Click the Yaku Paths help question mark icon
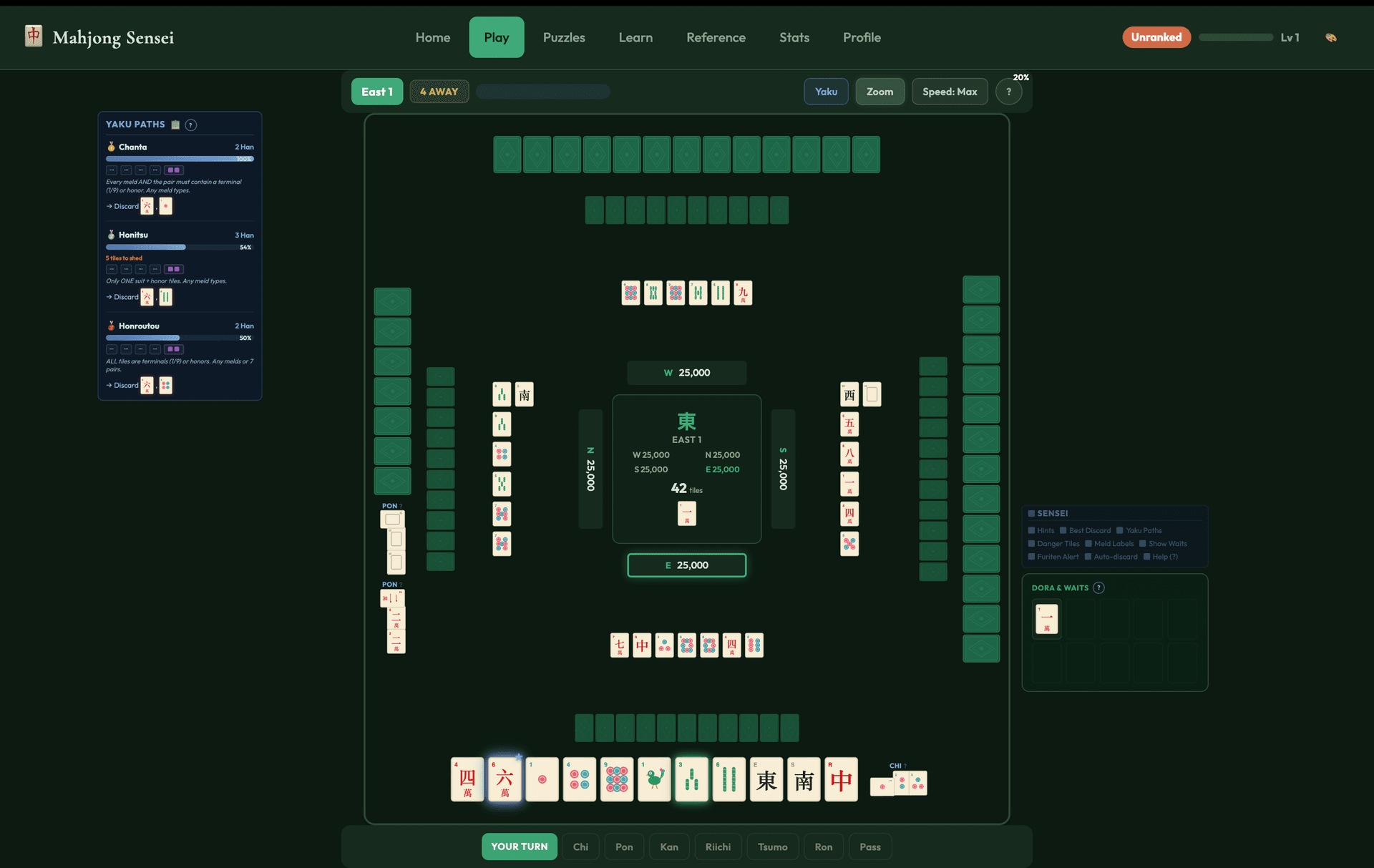The width and height of the screenshot is (1374, 868). (190, 125)
